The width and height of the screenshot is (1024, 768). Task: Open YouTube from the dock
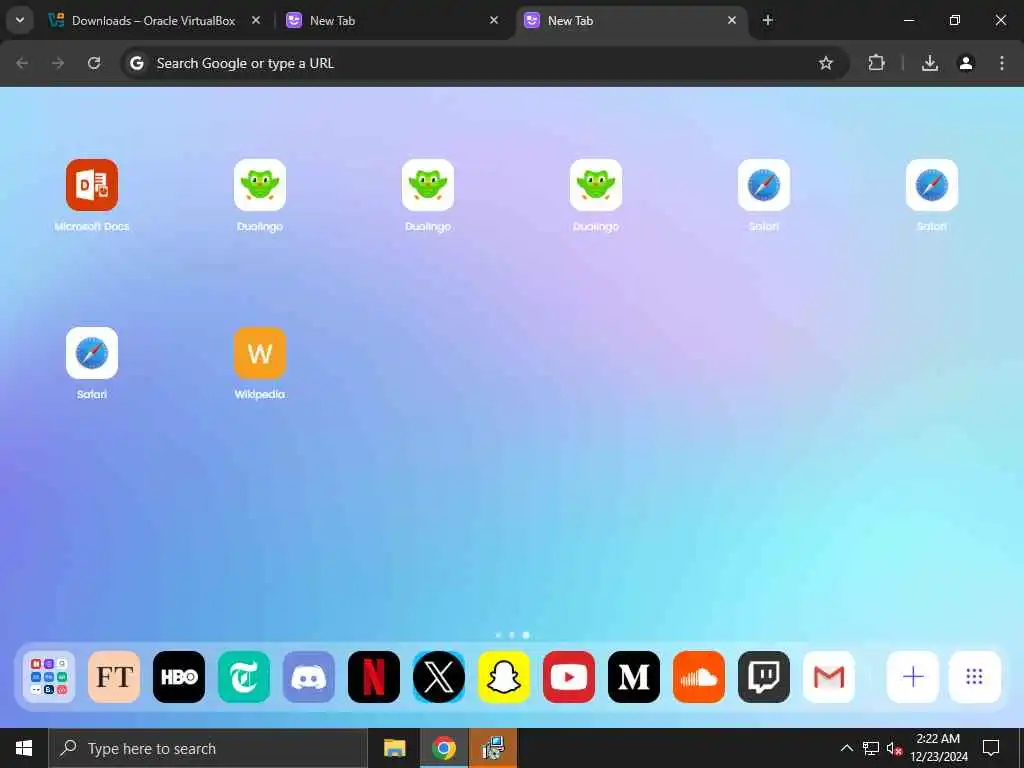tap(569, 677)
